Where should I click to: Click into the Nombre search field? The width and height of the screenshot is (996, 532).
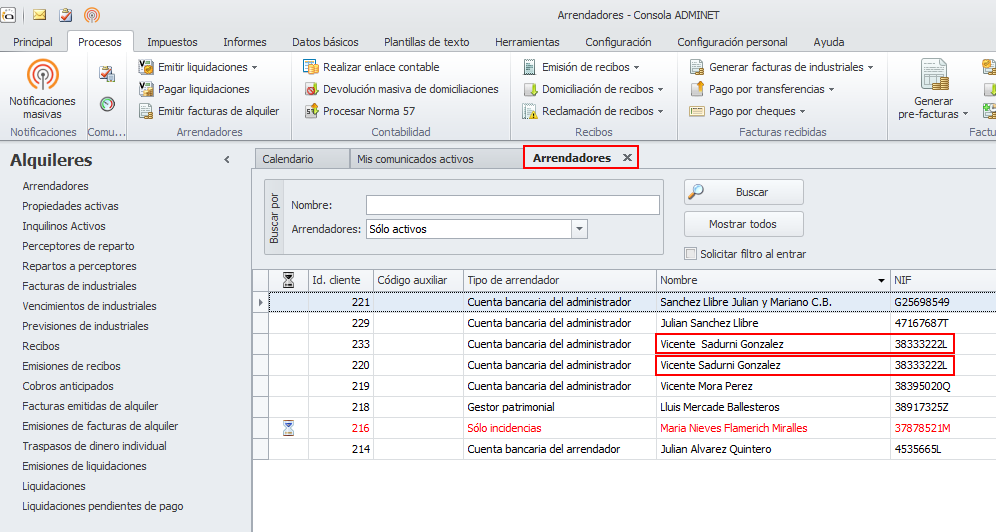(512, 205)
